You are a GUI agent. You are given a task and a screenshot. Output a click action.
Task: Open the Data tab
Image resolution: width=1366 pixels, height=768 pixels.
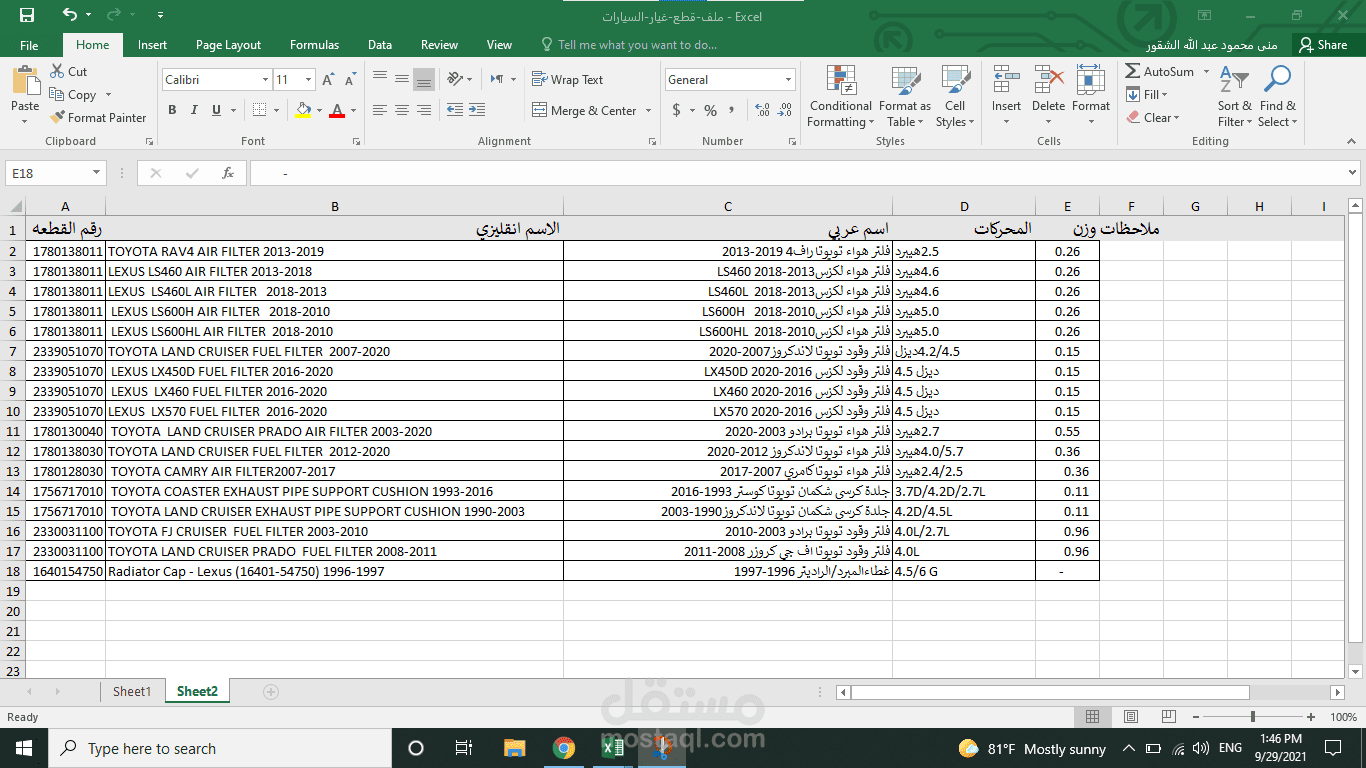click(x=379, y=45)
